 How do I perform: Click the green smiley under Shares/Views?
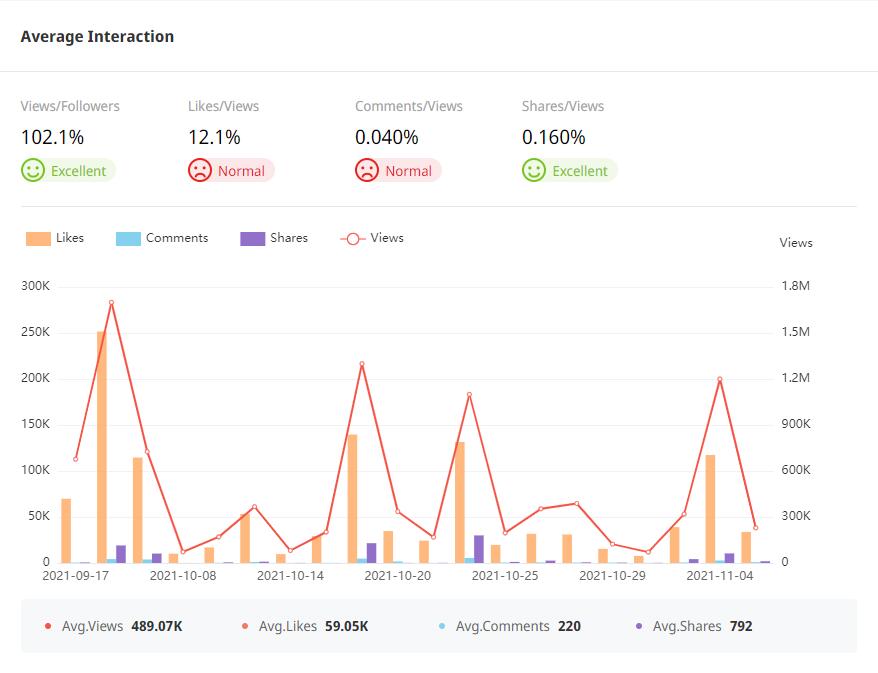tap(534, 171)
